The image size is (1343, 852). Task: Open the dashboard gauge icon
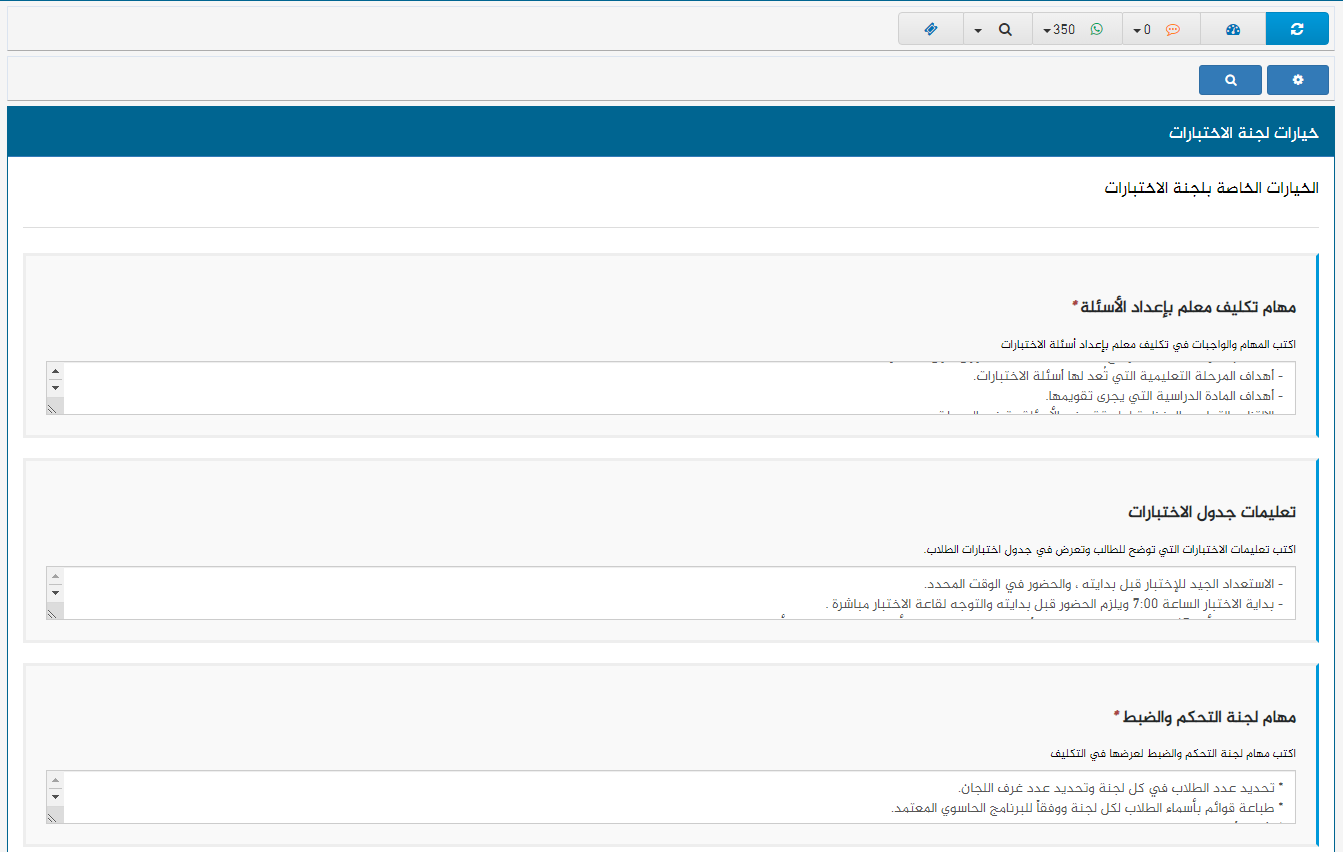(x=1232, y=29)
